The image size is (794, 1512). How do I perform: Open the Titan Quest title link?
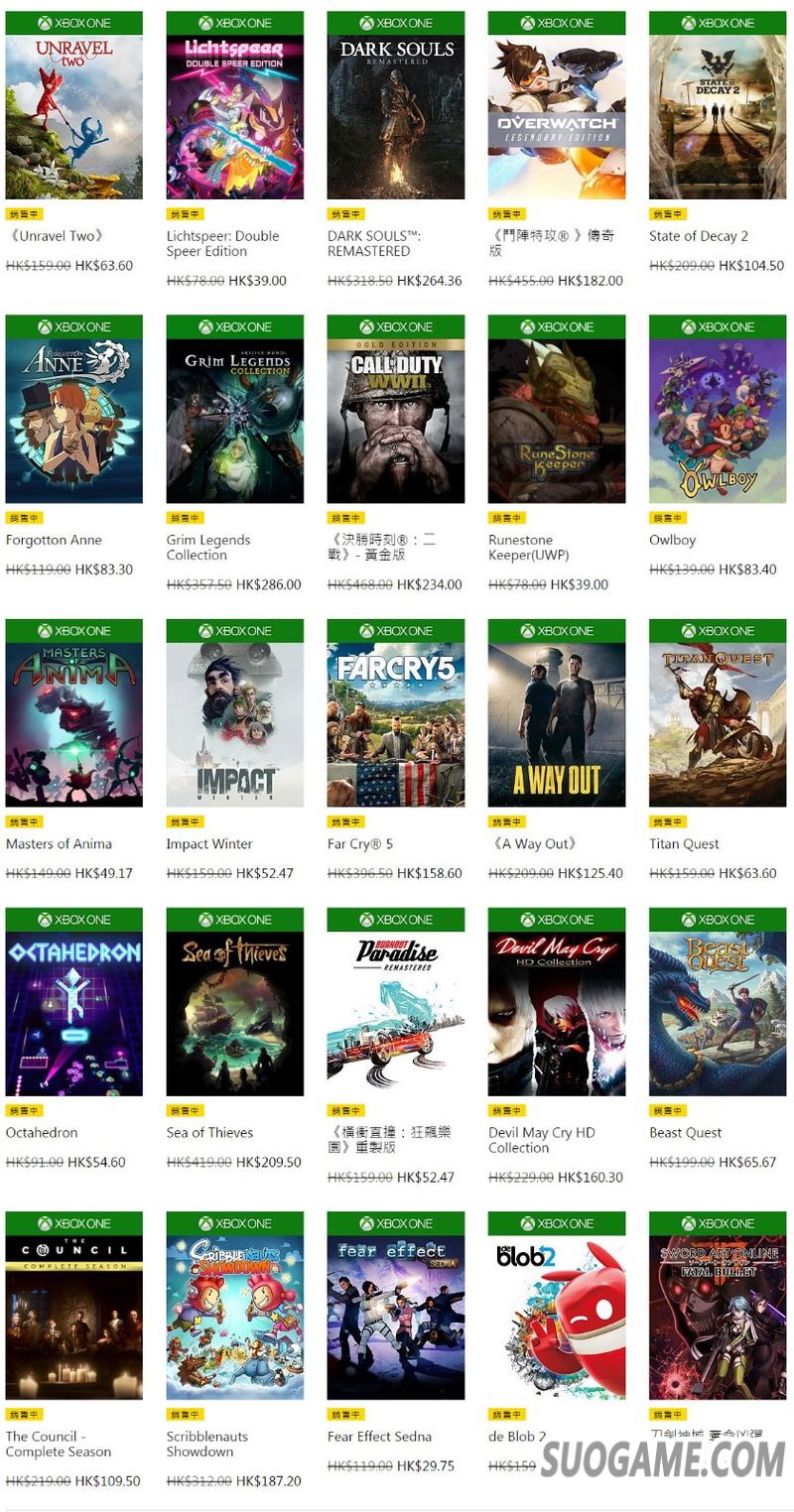coord(684,844)
